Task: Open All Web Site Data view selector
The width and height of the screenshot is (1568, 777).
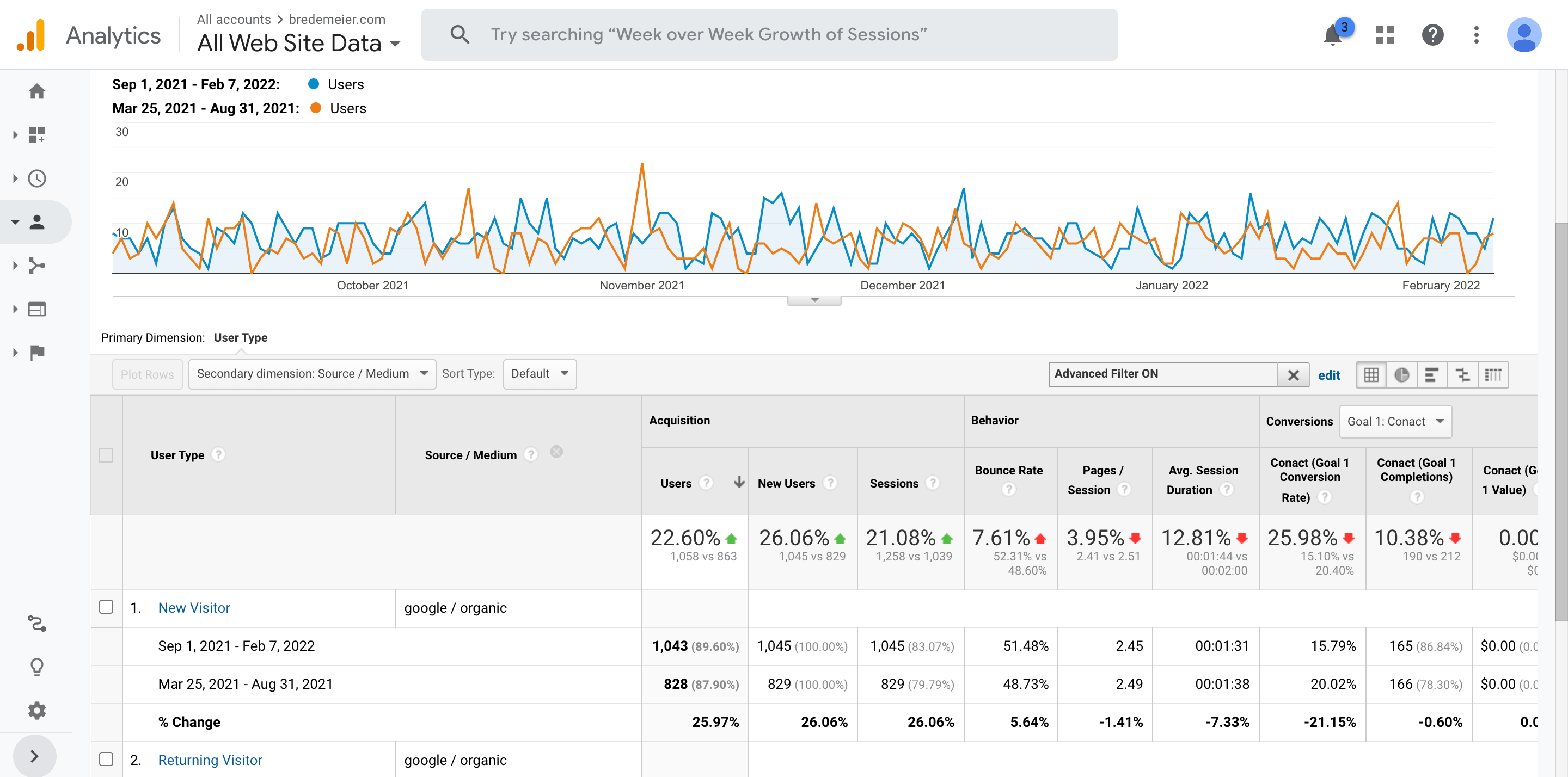Action: [x=298, y=43]
